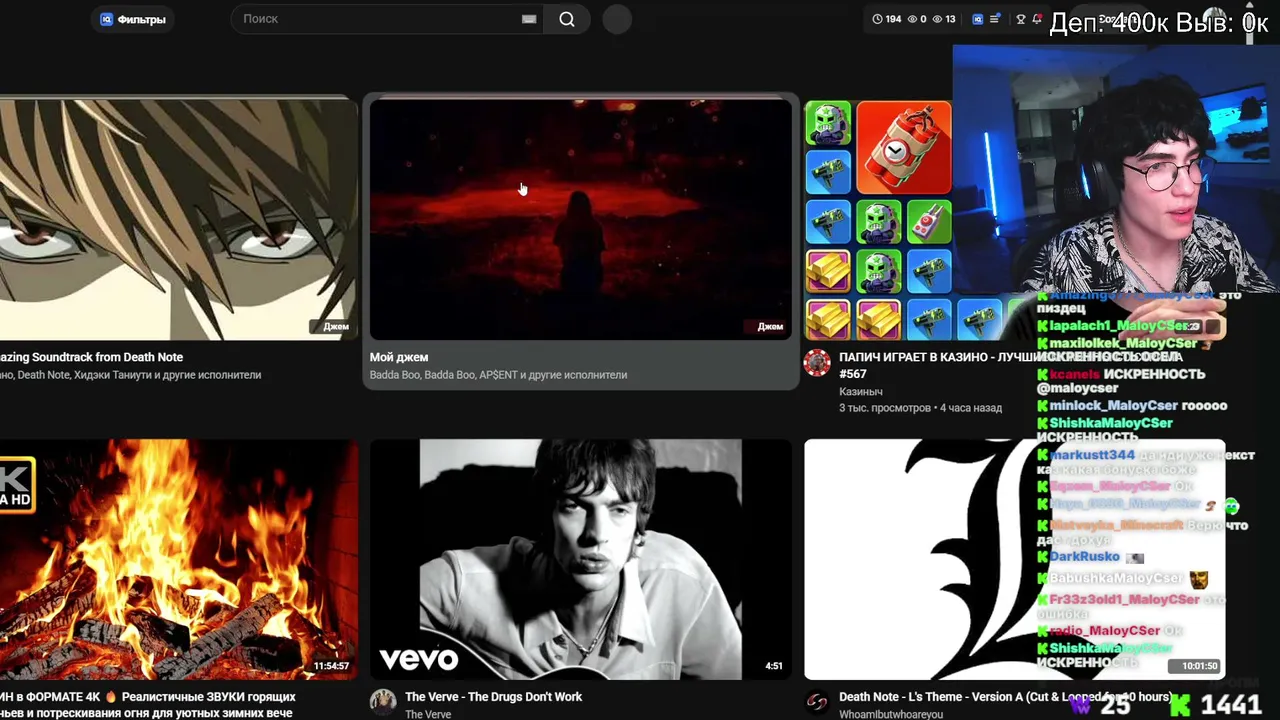Open the list lines icon in header
The height and width of the screenshot is (720, 1280).
995,19
